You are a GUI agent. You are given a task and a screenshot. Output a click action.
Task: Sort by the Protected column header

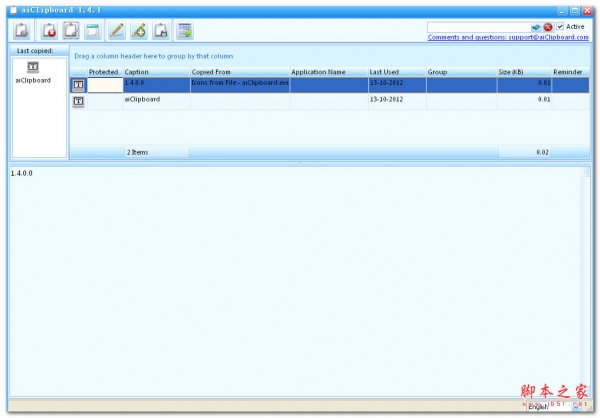(x=105, y=72)
